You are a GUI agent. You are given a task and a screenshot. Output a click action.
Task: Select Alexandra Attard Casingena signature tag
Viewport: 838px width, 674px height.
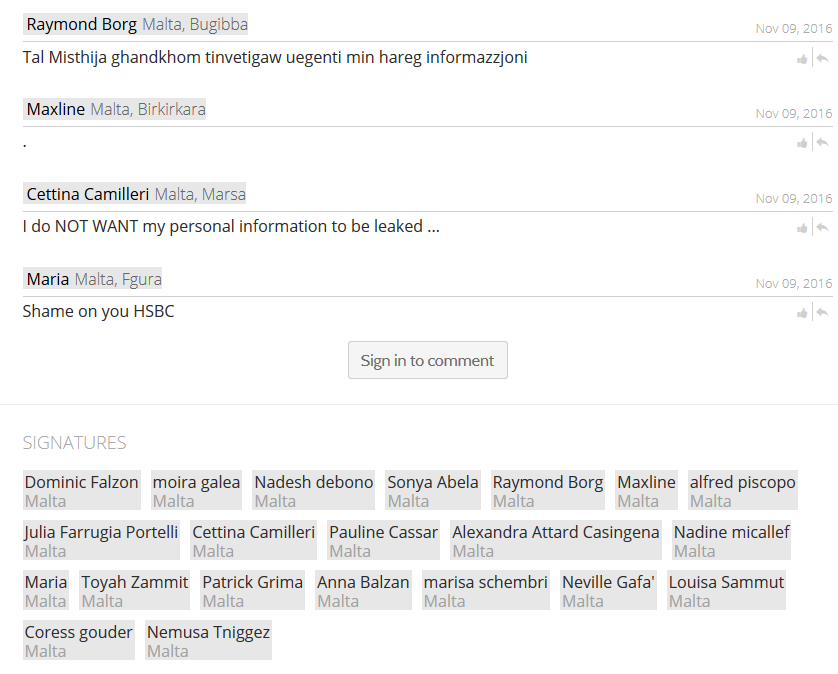point(556,540)
